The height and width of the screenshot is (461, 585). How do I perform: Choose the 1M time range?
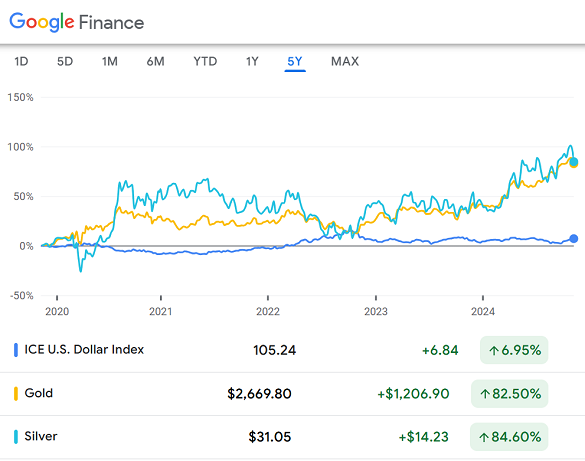(x=110, y=61)
